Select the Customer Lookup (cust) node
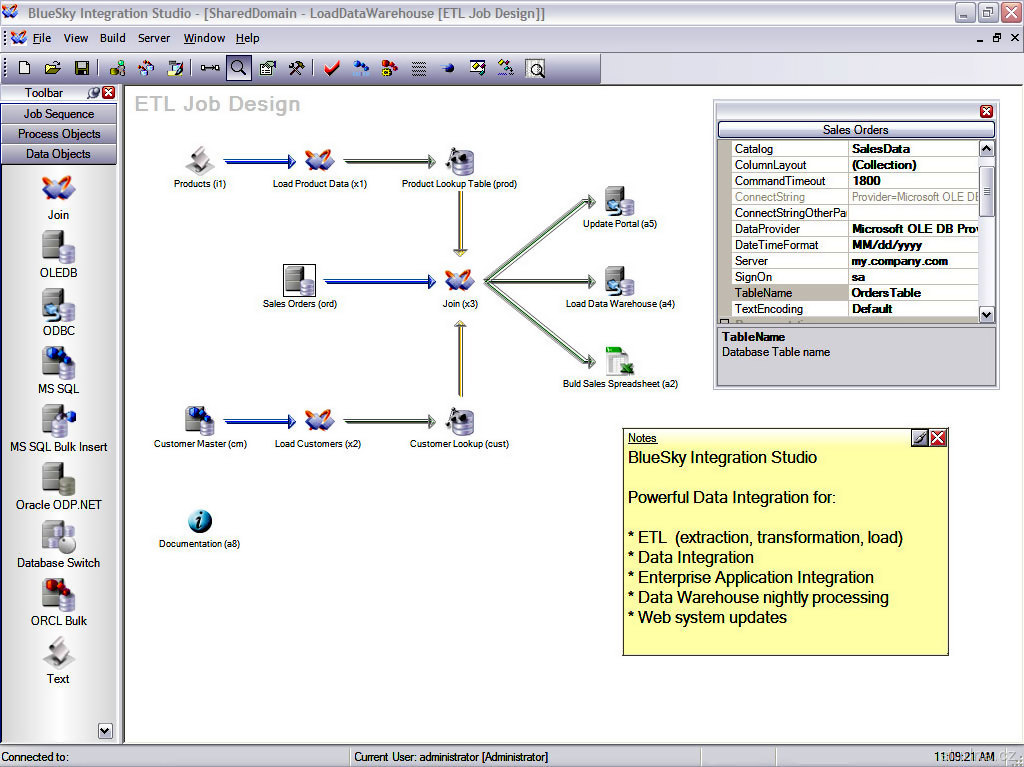1024x767 pixels. pyautogui.click(x=459, y=428)
